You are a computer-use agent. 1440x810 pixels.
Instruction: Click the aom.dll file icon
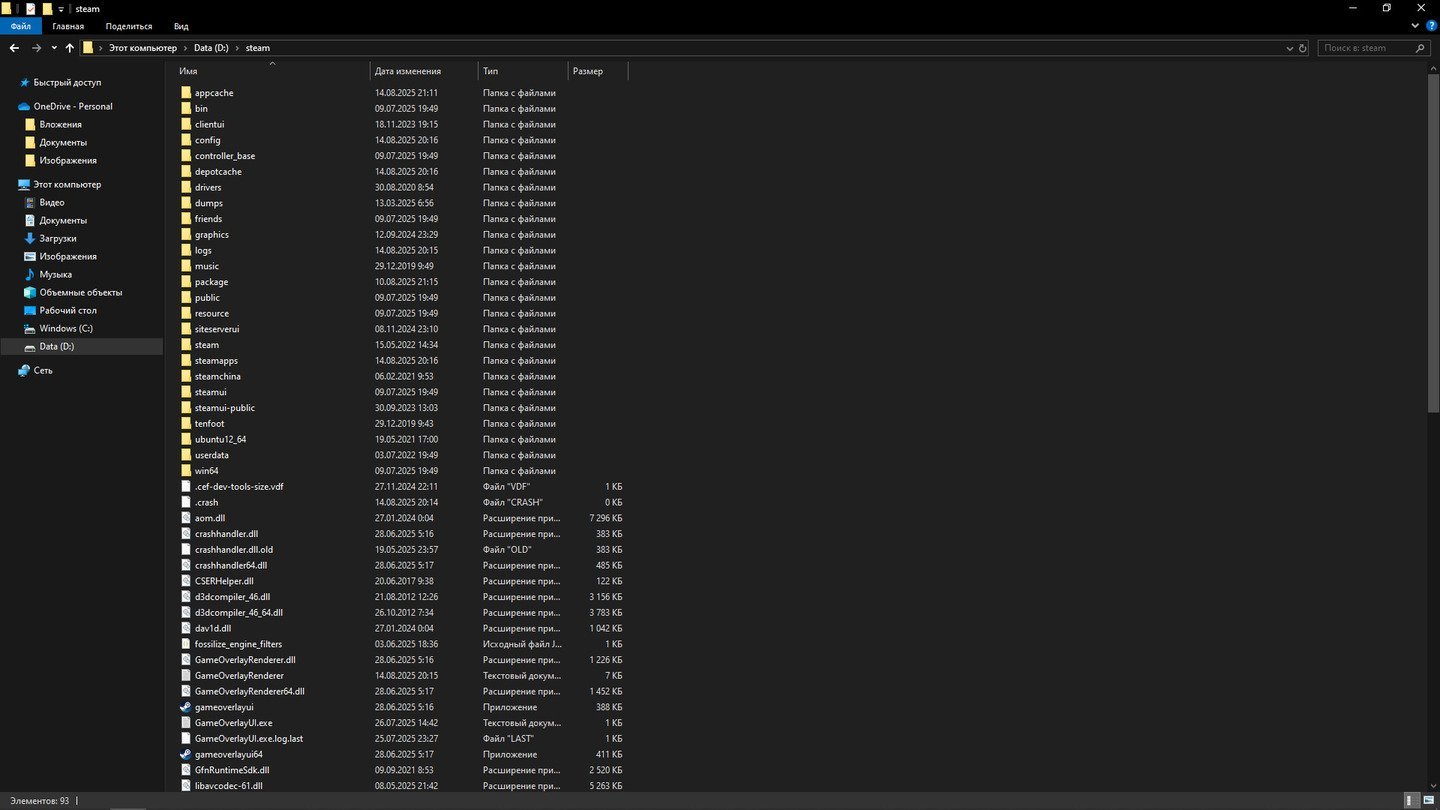click(x=186, y=518)
